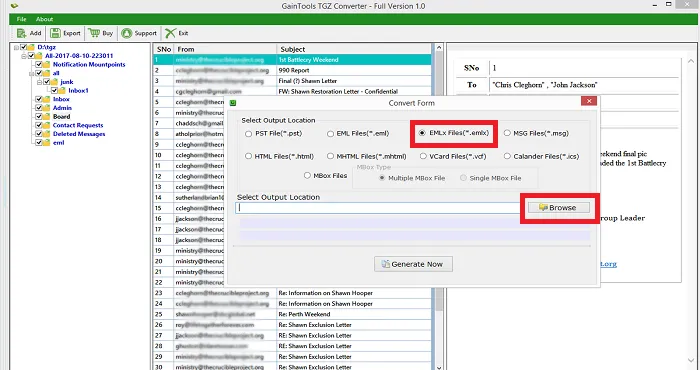The height and width of the screenshot is (370, 700).
Task: Close the Convert Form dialog
Action: (x=589, y=101)
